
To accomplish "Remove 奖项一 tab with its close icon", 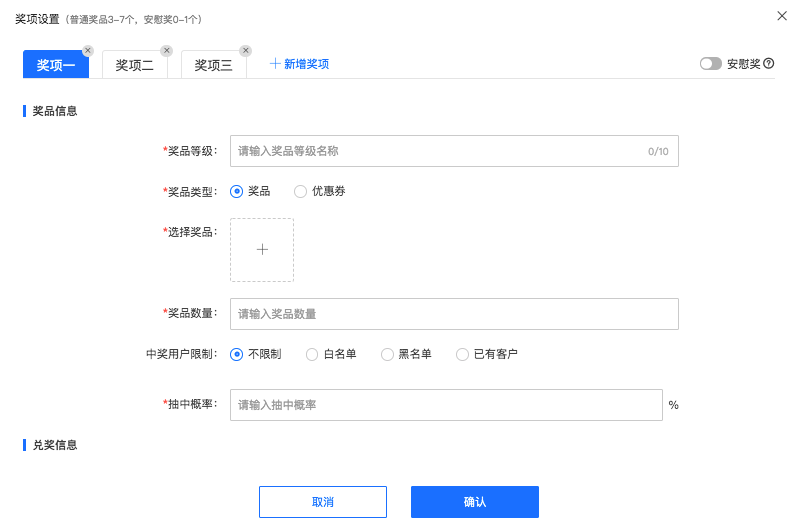I will [88, 51].
